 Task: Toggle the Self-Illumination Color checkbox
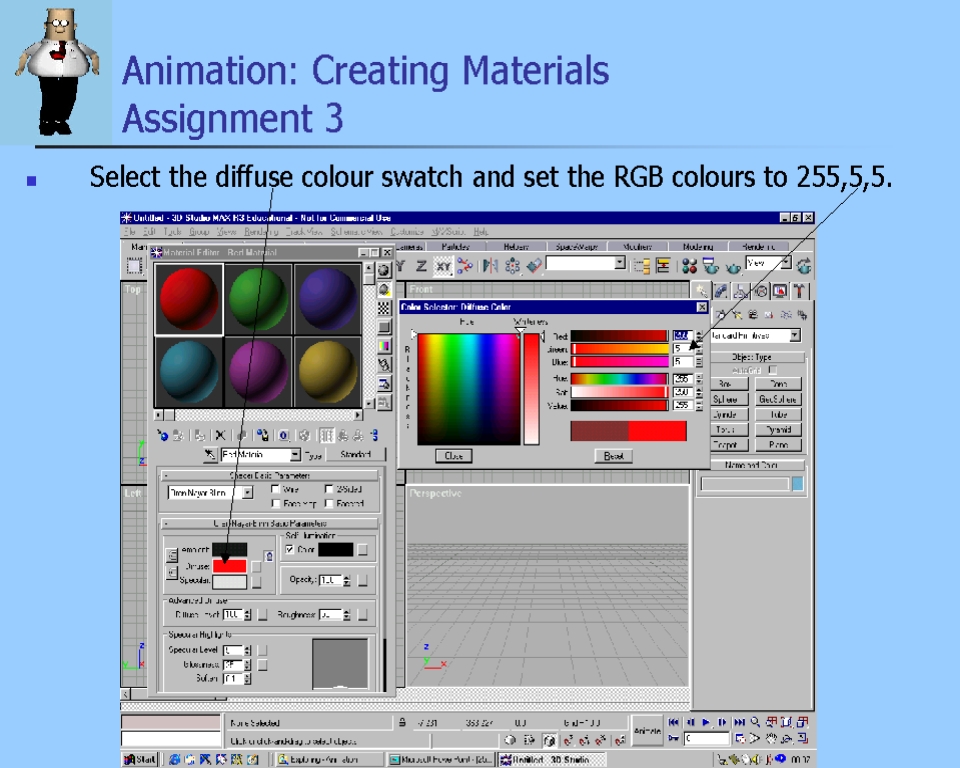coord(290,549)
